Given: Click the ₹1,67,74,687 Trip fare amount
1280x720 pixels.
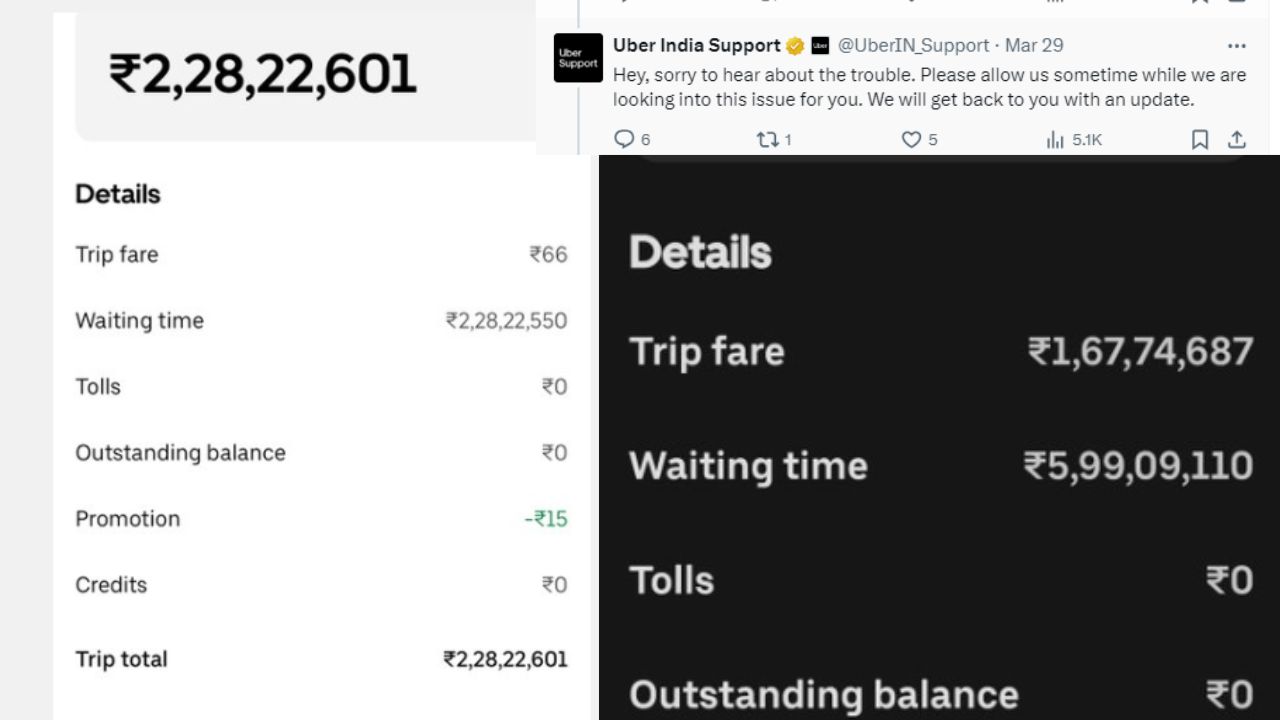Looking at the screenshot, I should pyautogui.click(x=1140, y=352).
